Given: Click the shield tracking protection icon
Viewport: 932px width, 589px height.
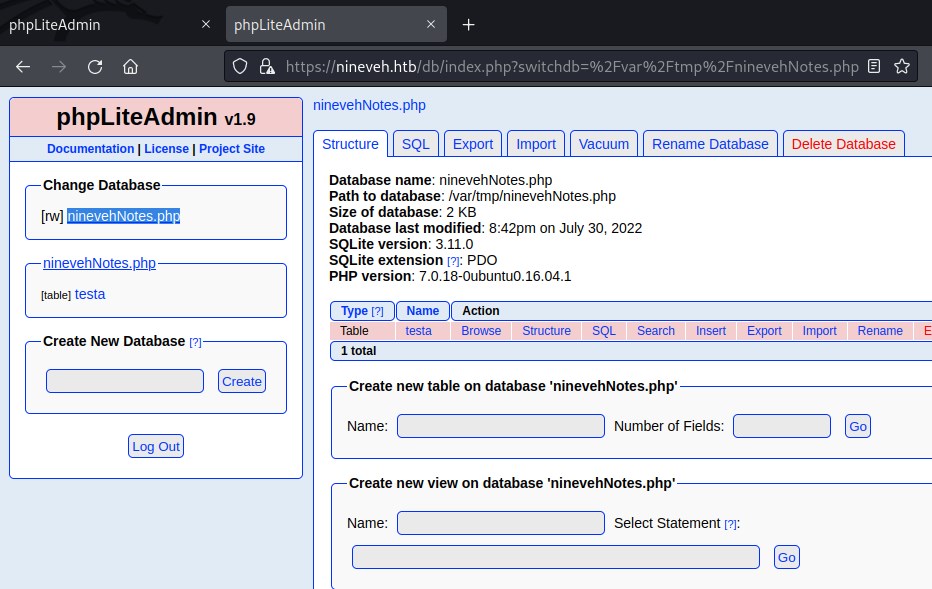Looking at the screenshot, I should click(x=240, y=67).
